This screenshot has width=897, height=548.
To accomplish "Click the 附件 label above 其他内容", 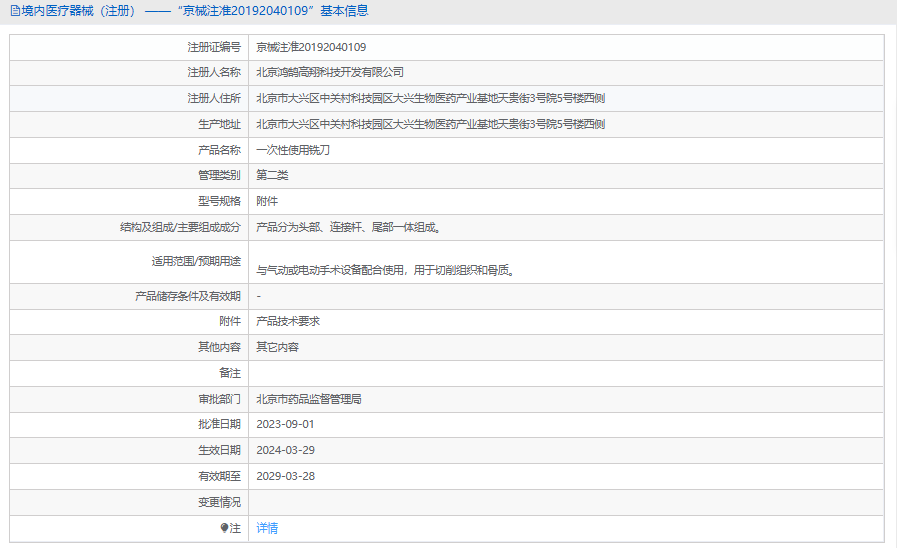I will [230, 321].
